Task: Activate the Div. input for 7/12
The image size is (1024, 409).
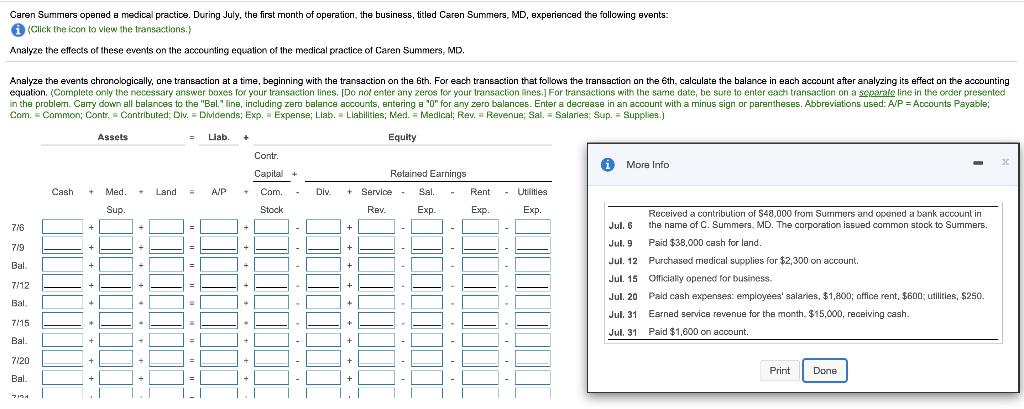Action: [324, 284]
